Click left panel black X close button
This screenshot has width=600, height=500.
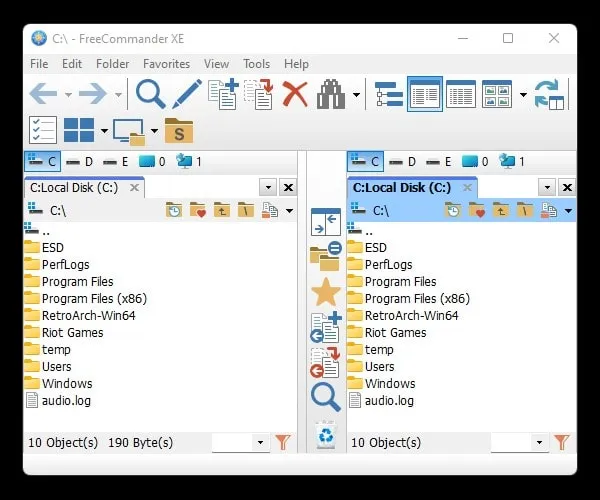pos(288,187)
